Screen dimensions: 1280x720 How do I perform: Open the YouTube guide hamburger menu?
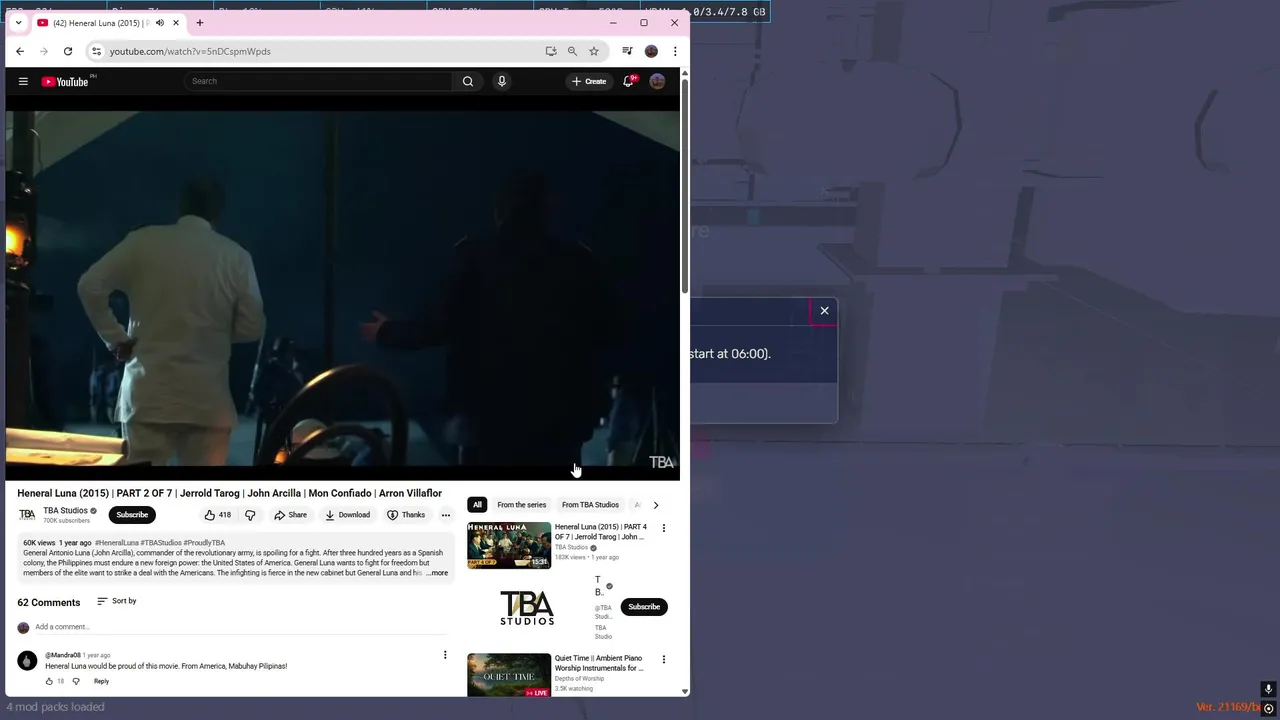(x=23, y=81)
